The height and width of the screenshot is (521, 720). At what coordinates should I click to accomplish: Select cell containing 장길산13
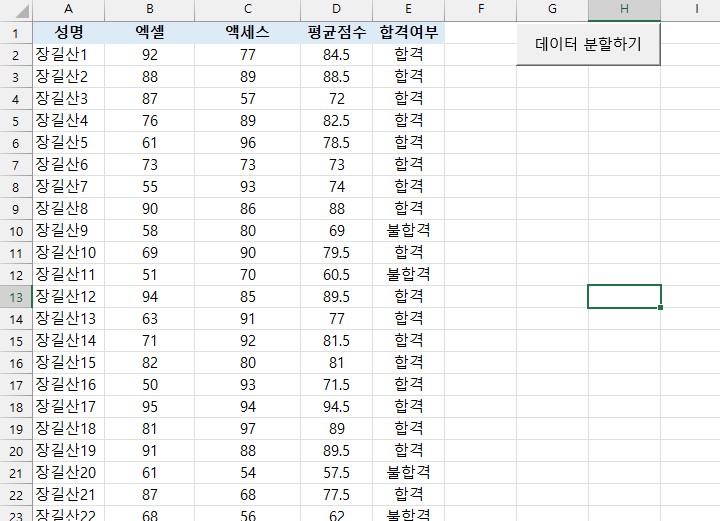[68, 319]
